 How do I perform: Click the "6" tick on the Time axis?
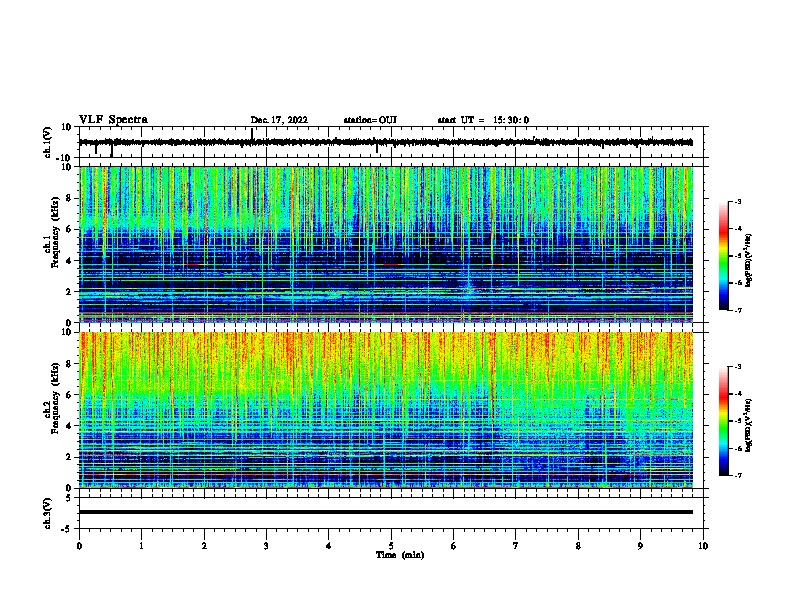(x=454, y=546)
